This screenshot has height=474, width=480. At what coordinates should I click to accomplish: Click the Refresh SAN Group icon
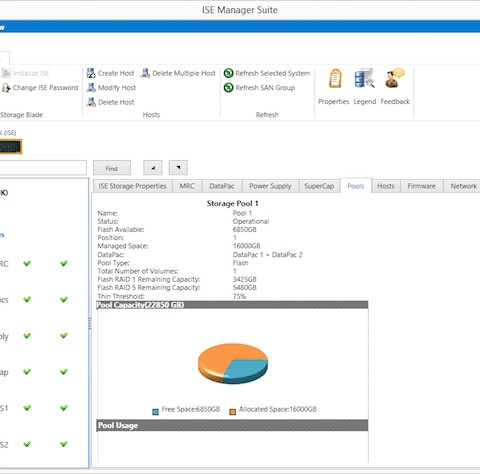(228, 88)
